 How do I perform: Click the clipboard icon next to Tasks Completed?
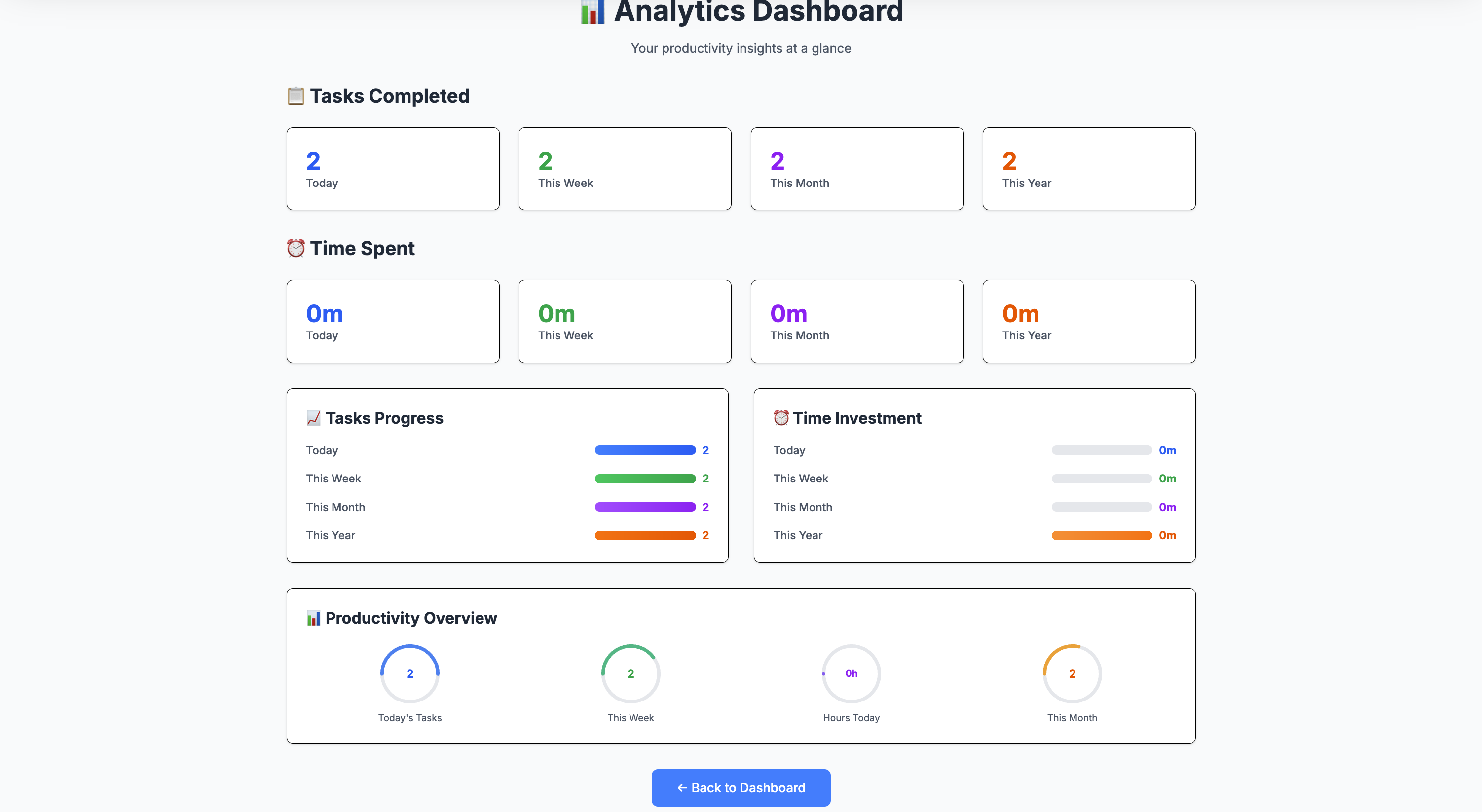(296, 96)
